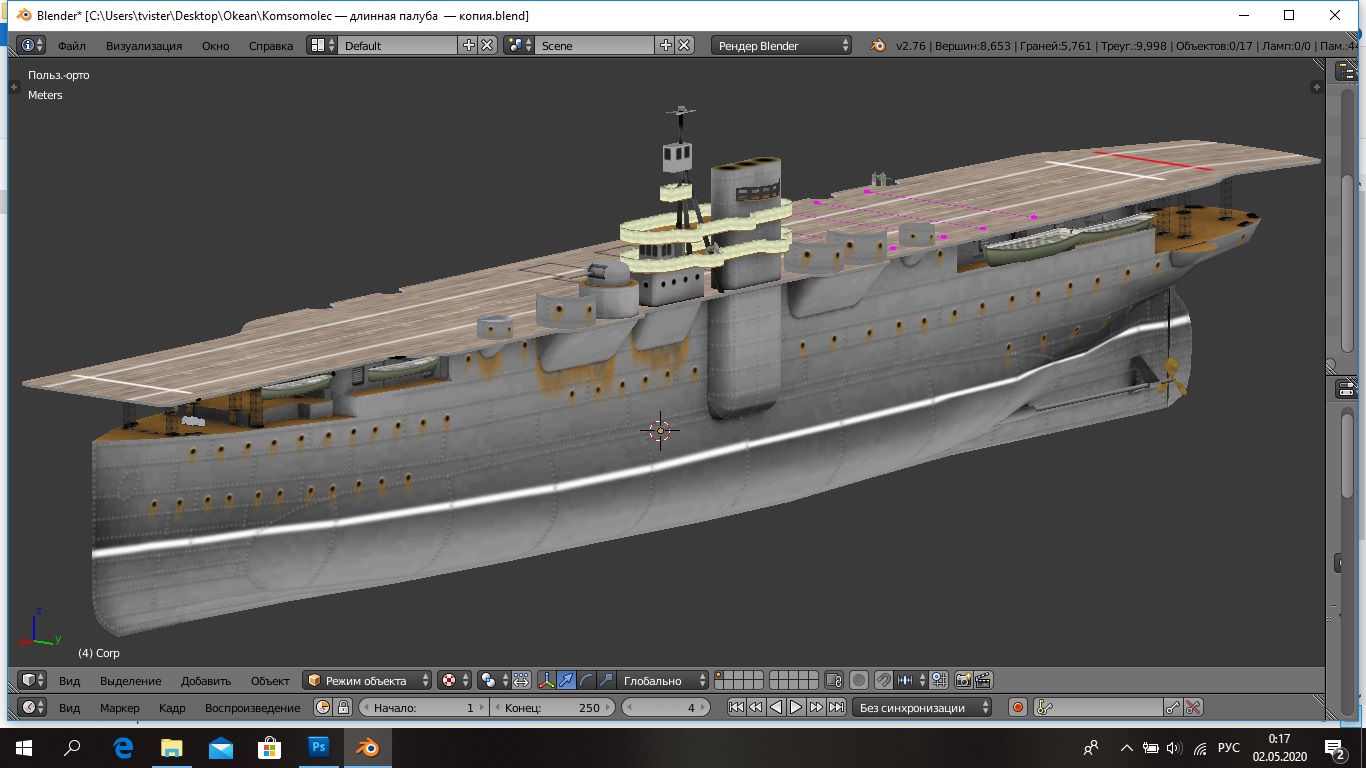Click the Конец end frame field
1366x768 pixels.
point(553,708)
